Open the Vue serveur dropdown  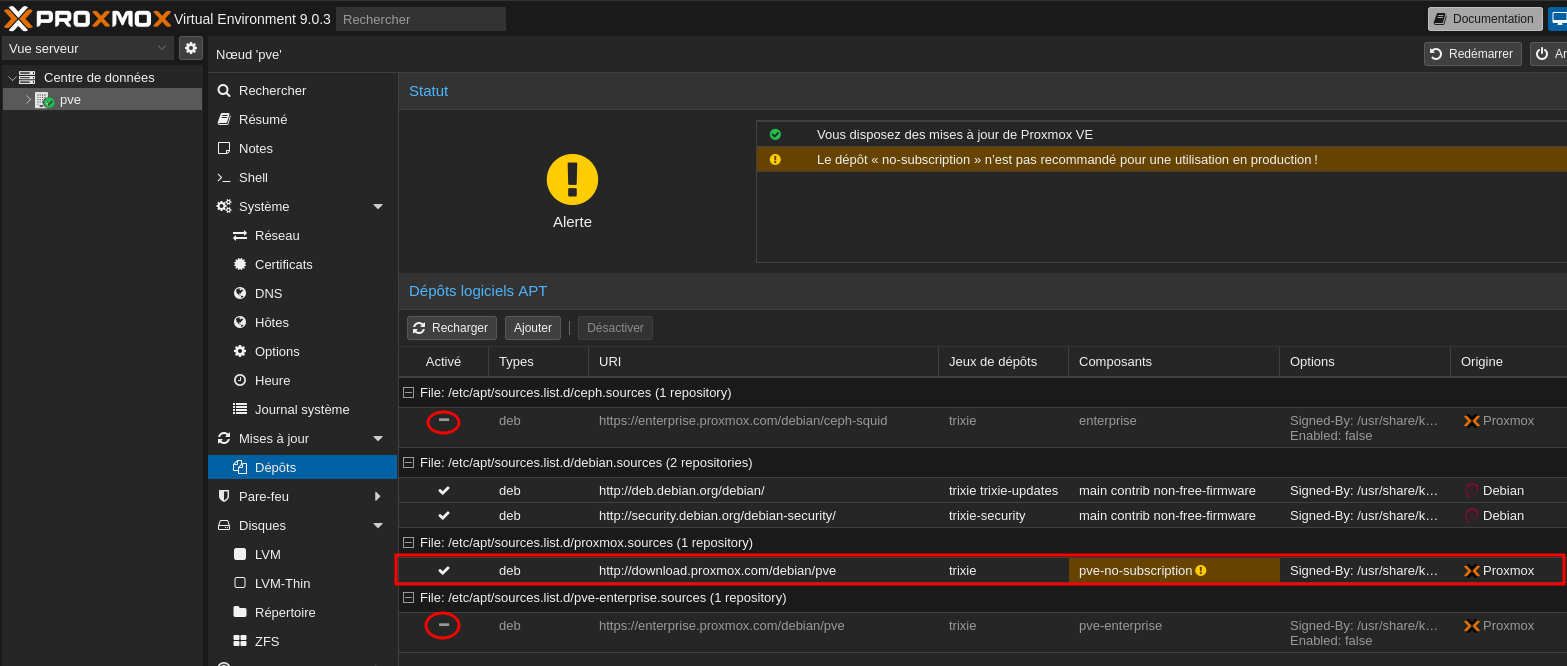(x=89, y=48)
